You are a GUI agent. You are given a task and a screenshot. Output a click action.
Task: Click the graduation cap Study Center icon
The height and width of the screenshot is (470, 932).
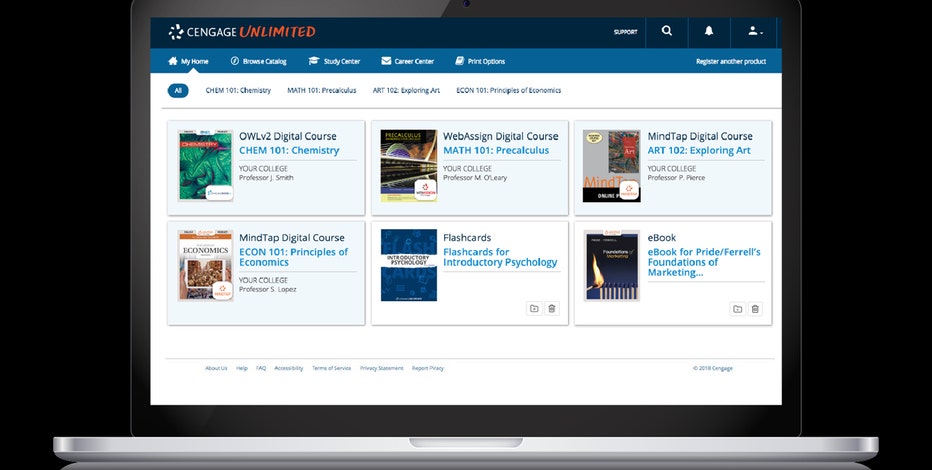314,61
